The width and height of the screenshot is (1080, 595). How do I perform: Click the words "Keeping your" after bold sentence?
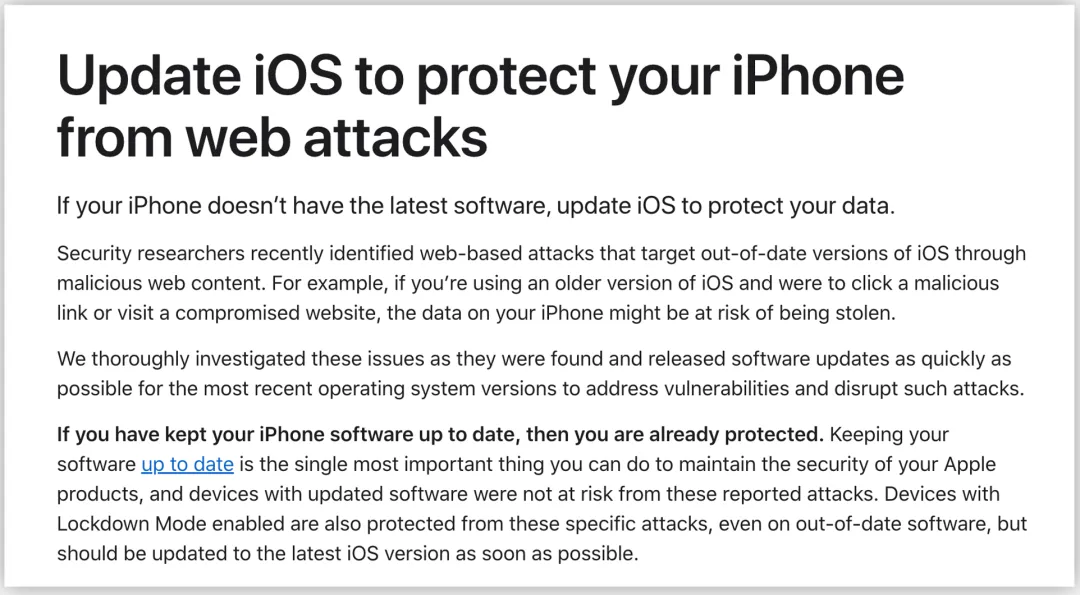pos(889,435)
